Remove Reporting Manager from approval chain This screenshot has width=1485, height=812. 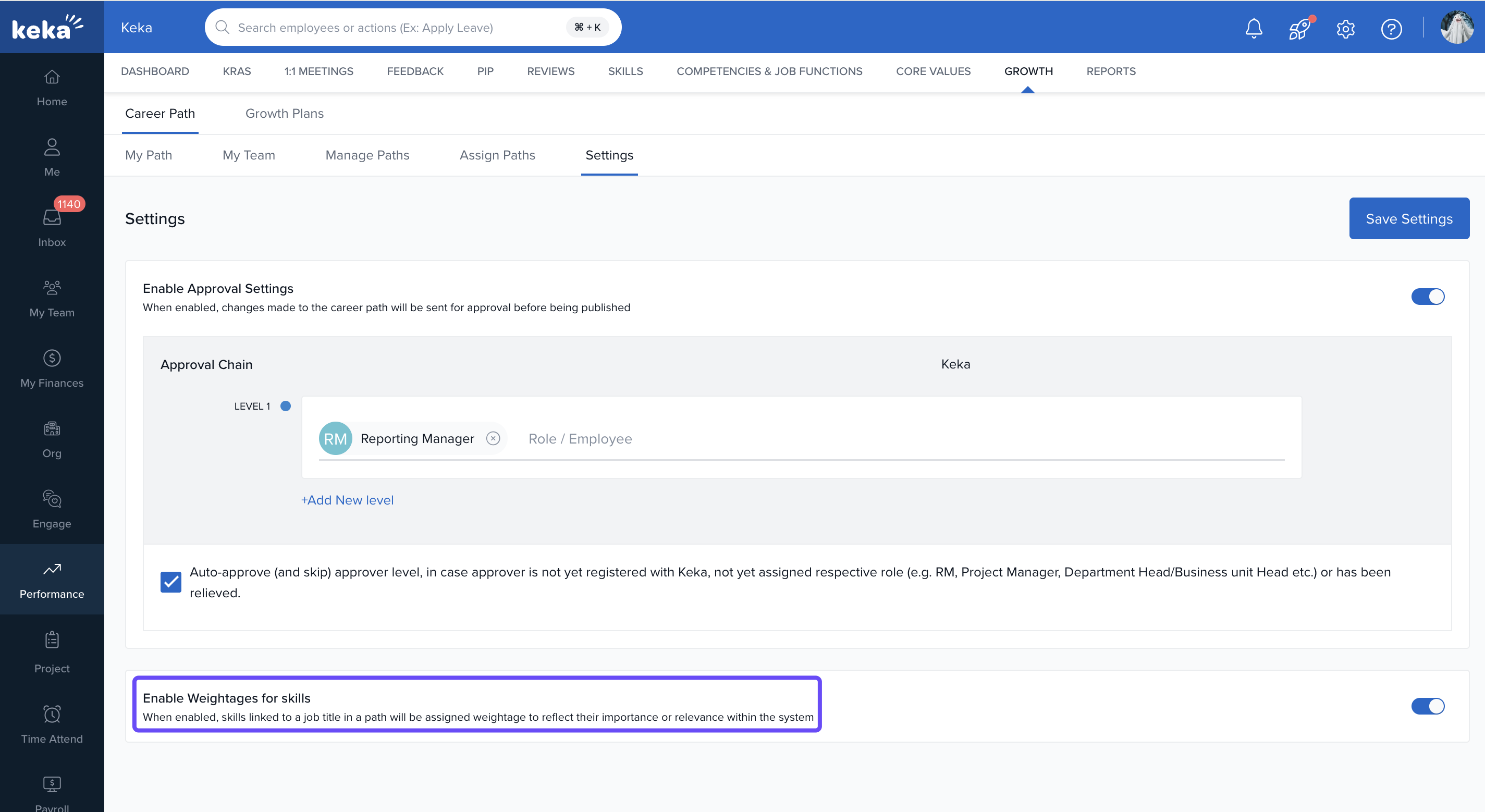point(493,438)
